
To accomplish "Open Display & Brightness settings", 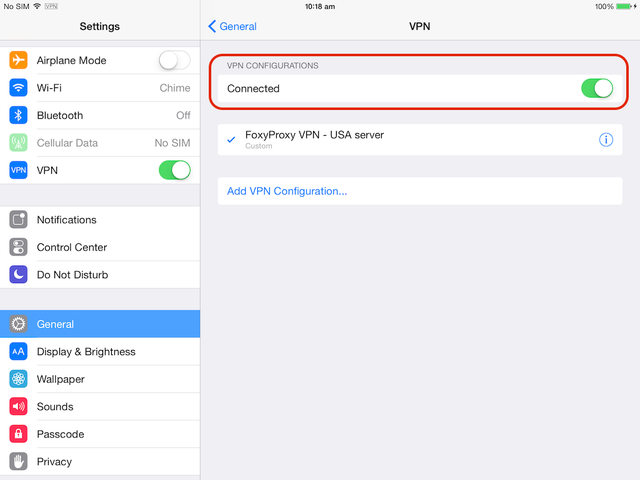I will pos(100,352).
